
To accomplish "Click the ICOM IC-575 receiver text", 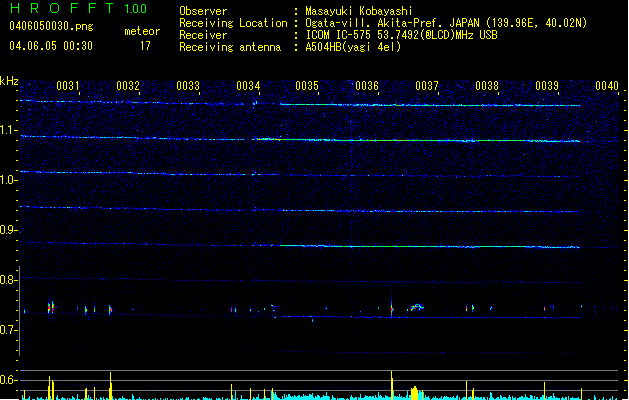I will coord(402,35).
